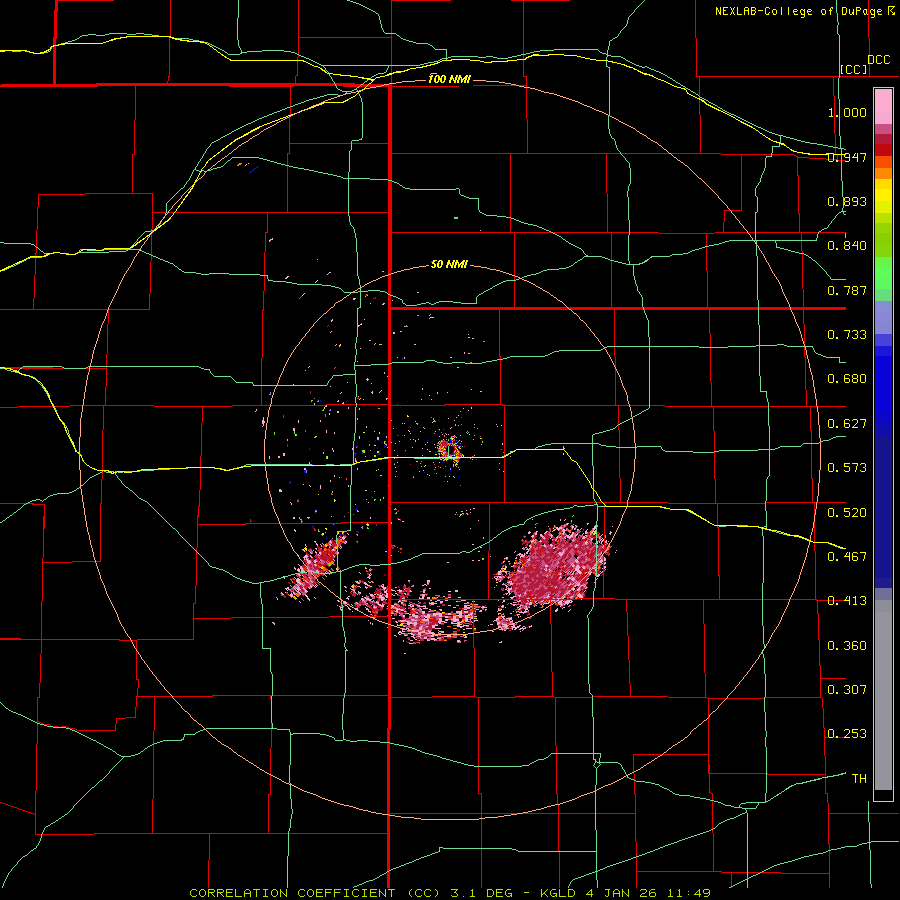Click the gray swatch of the color bar
This screenshot has width=900, height=900.
(x=883, y=695)
